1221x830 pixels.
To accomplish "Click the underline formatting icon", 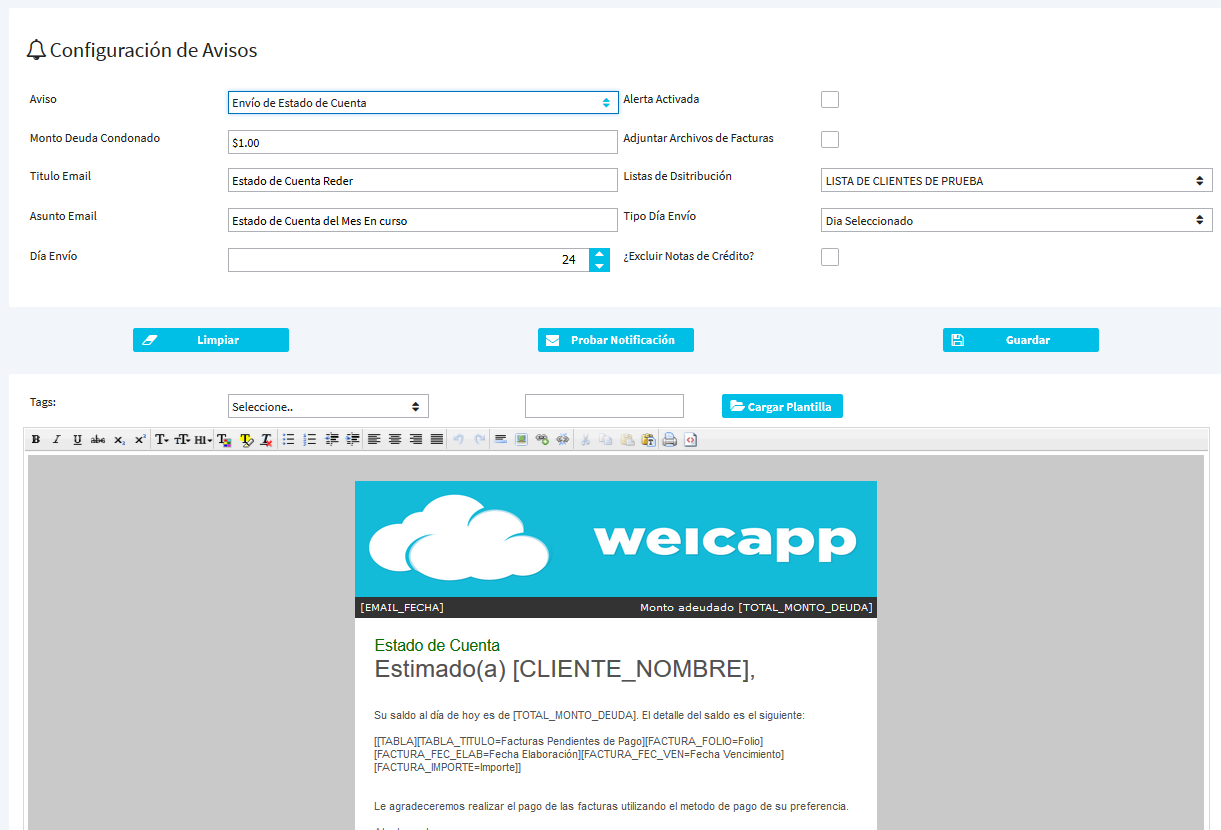I will 77,439.
